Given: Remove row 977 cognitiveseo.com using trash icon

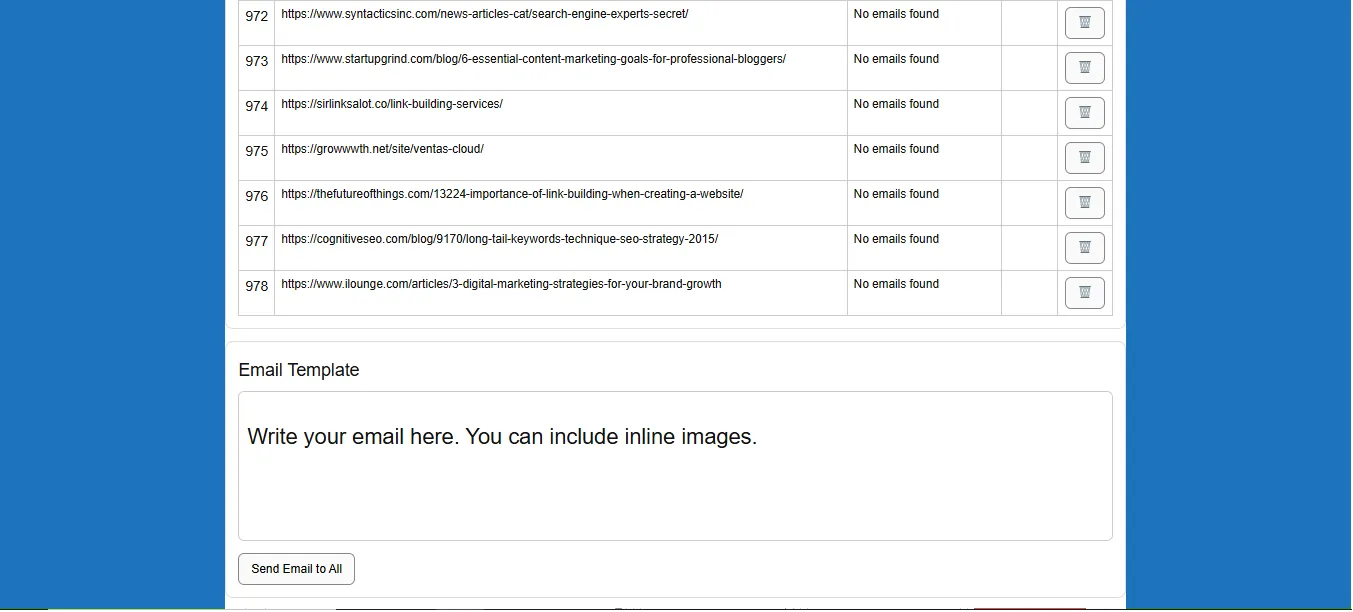Looking at the screenshot, I should click(x=1084, y=248).
